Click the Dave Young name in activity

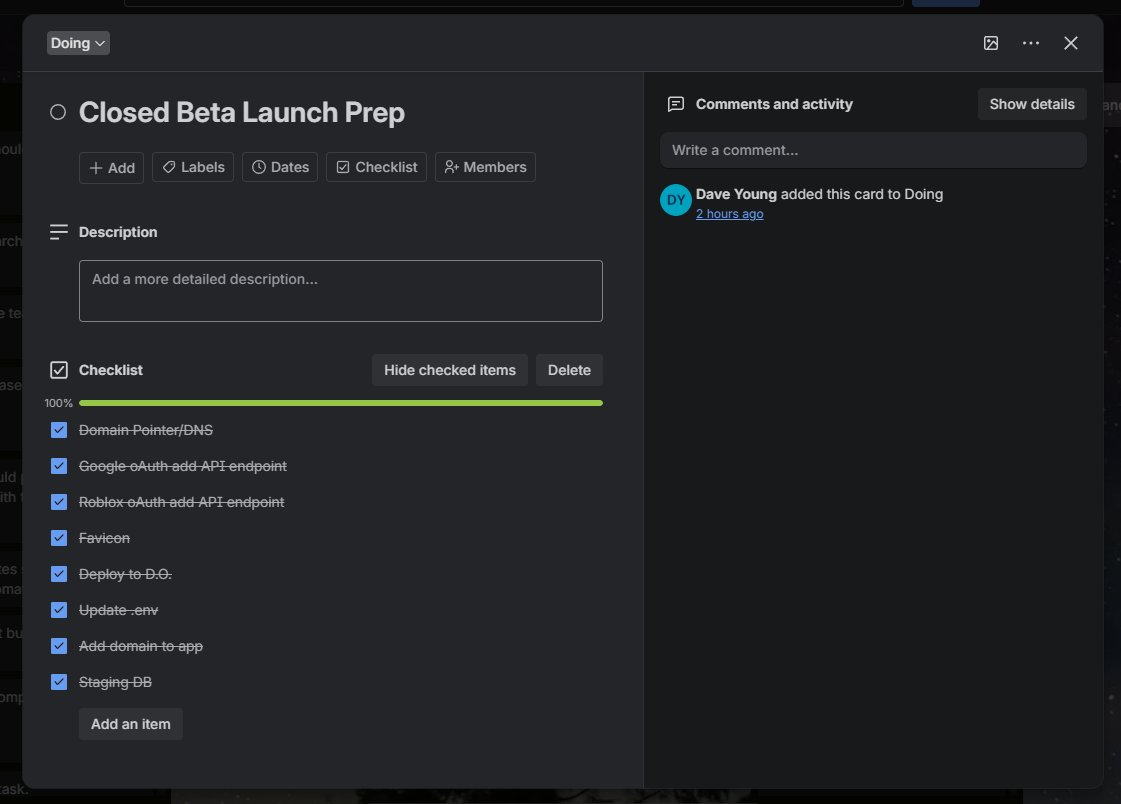tap(736, 194)
